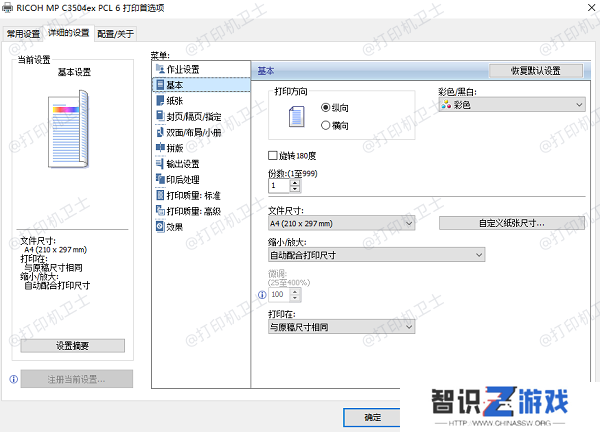Image resolution: width=600 pixels, height=432 pixels.
Task: Click the portrait page orientation icon
Action: (296, 116)
